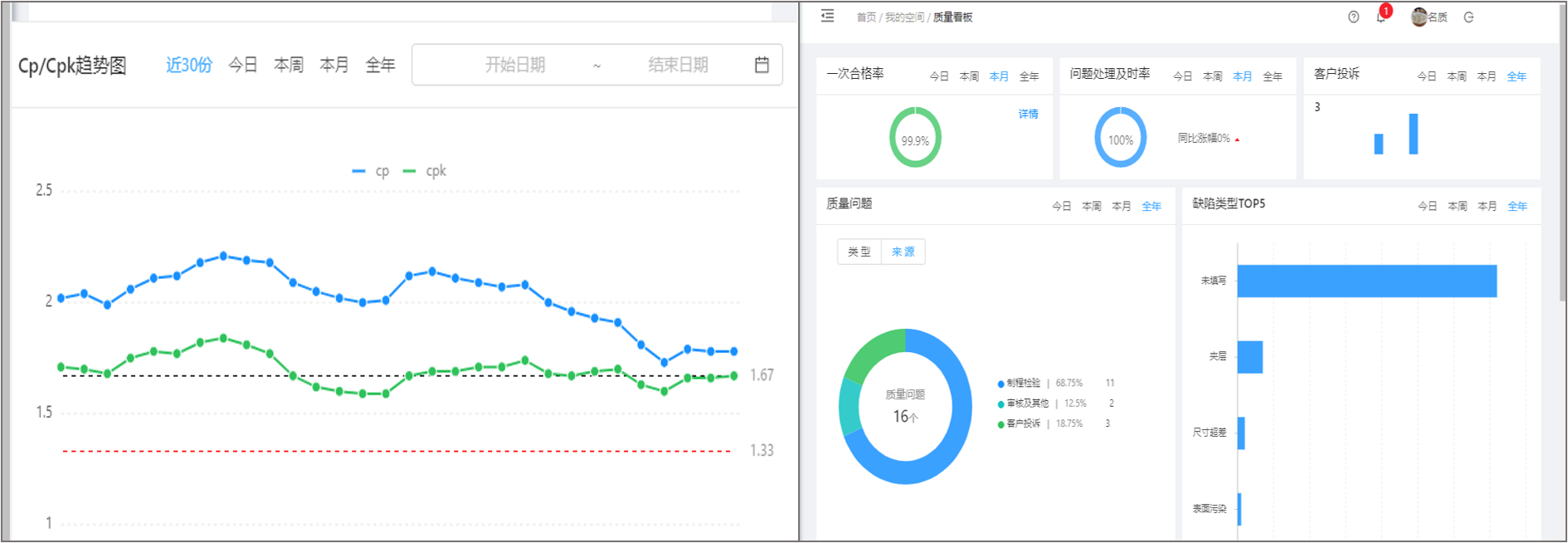
Task: Go to 首页 via breadcrumb
Action: [x=865, y=17]
